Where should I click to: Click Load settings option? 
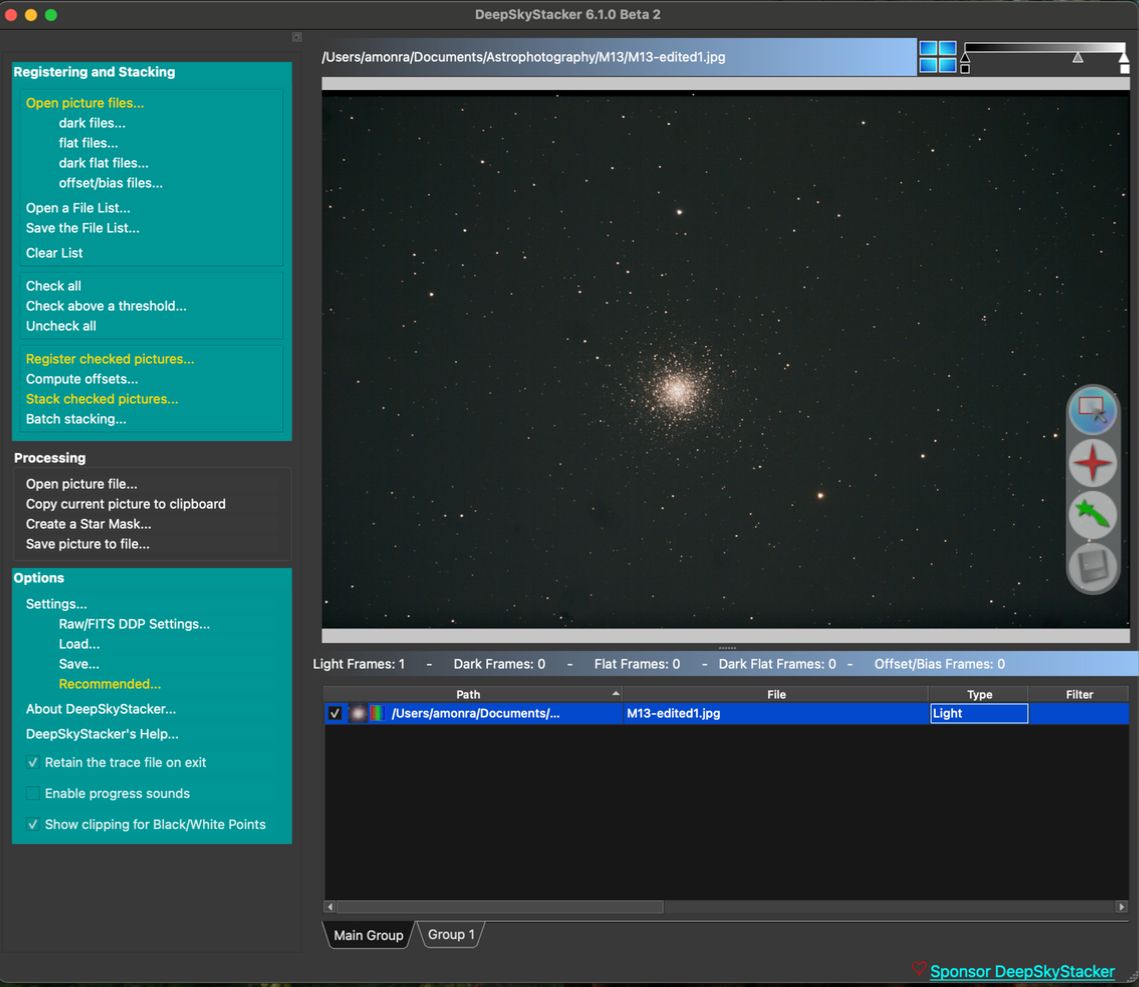click(79, 644)
